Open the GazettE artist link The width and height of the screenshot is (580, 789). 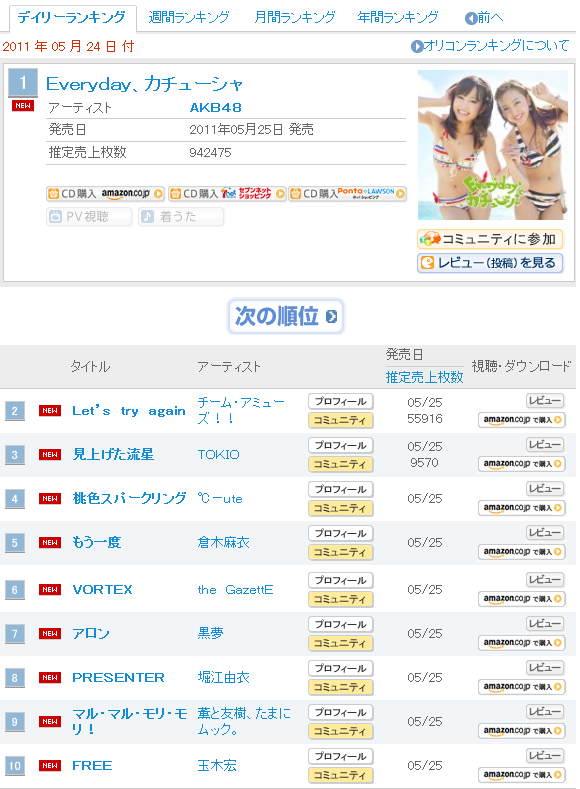[235, 589]
